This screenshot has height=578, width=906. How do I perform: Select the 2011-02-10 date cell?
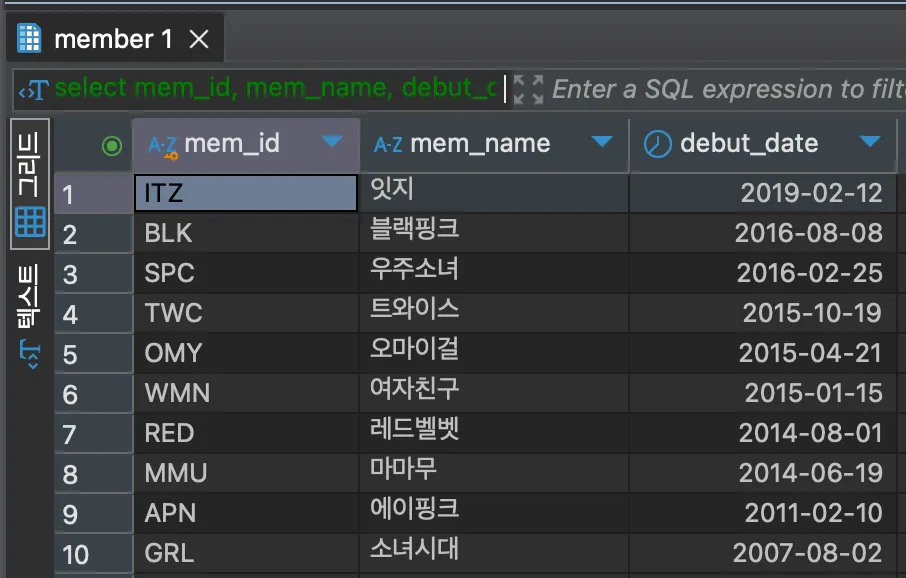tap(763, 513)
